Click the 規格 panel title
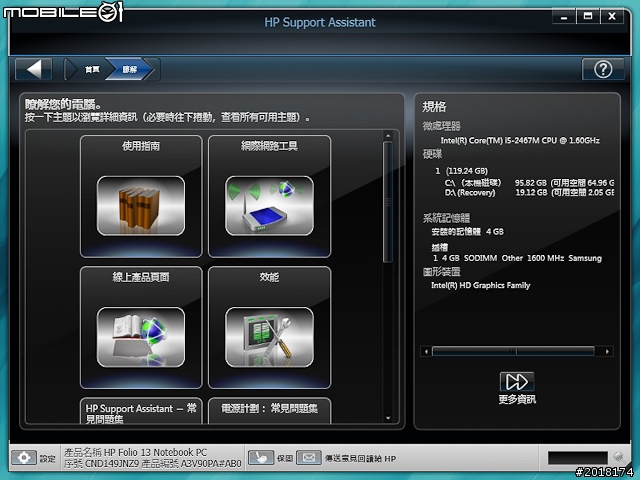This screenshot has width=640, height=480. tap(434, 107)
